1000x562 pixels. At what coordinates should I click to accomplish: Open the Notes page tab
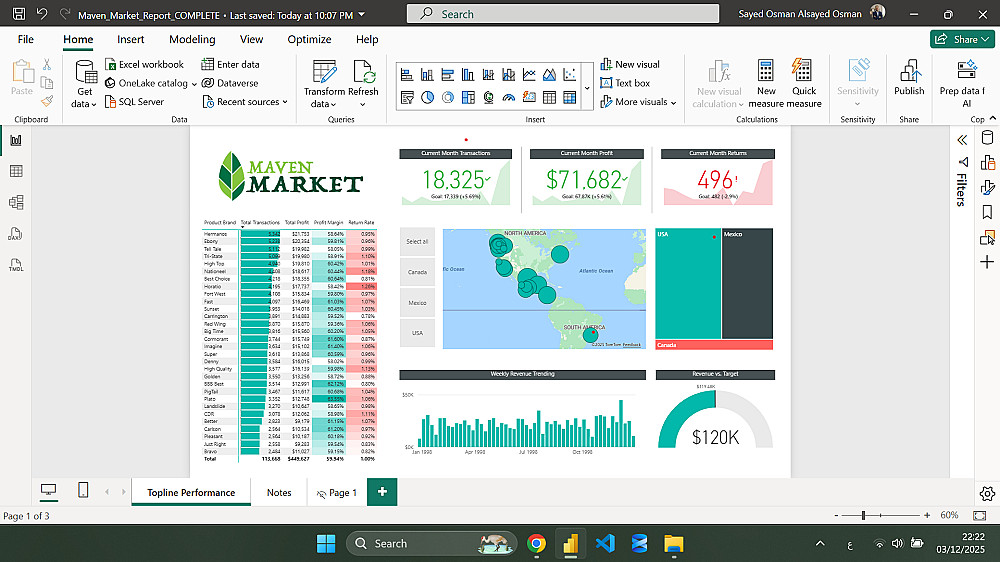pyautogui.click(x=279, y=492)
